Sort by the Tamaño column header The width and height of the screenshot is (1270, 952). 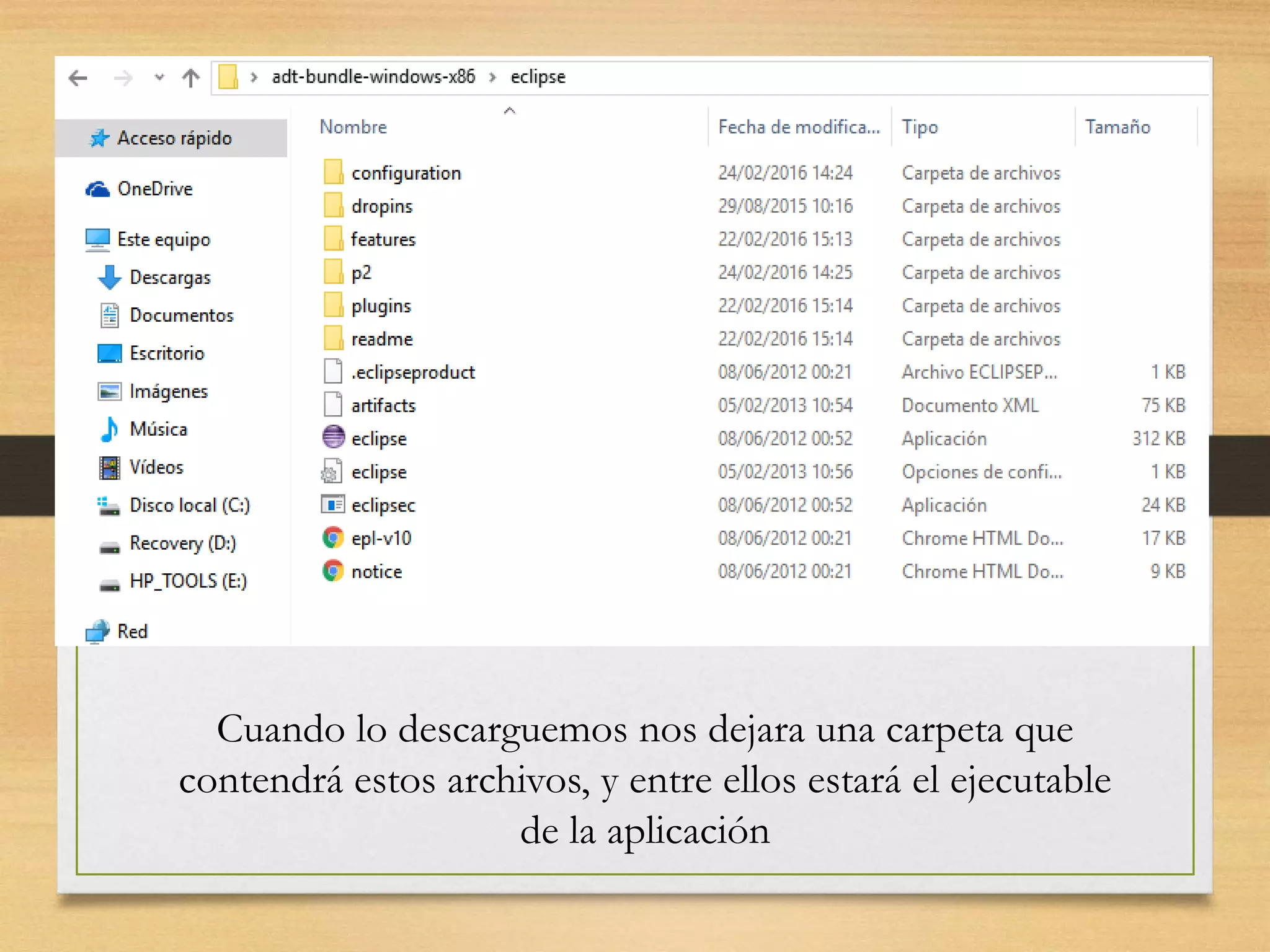tap(1117, 127)
